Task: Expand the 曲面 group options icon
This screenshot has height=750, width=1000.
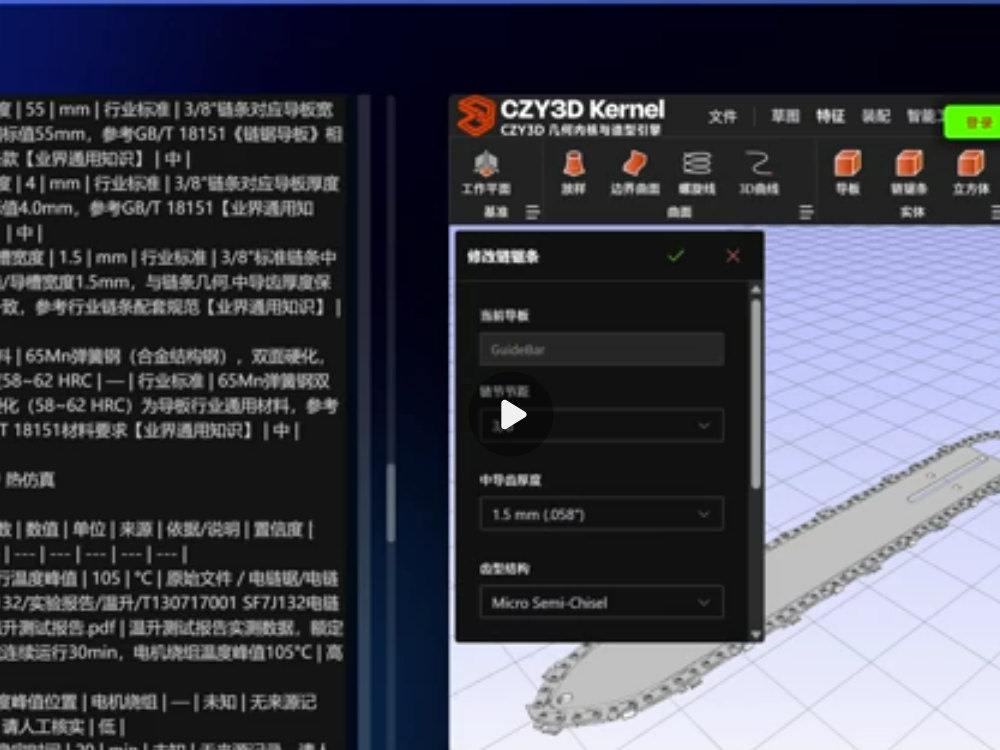Action: click(x=806, y=212)
